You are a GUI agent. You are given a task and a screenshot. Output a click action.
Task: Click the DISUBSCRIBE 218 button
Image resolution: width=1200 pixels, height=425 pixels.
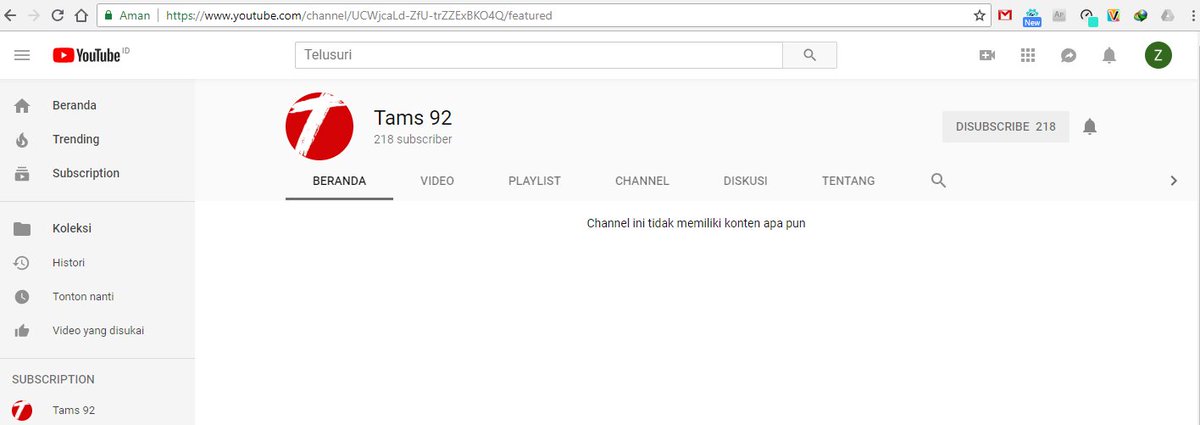(x=1005, y=126)
